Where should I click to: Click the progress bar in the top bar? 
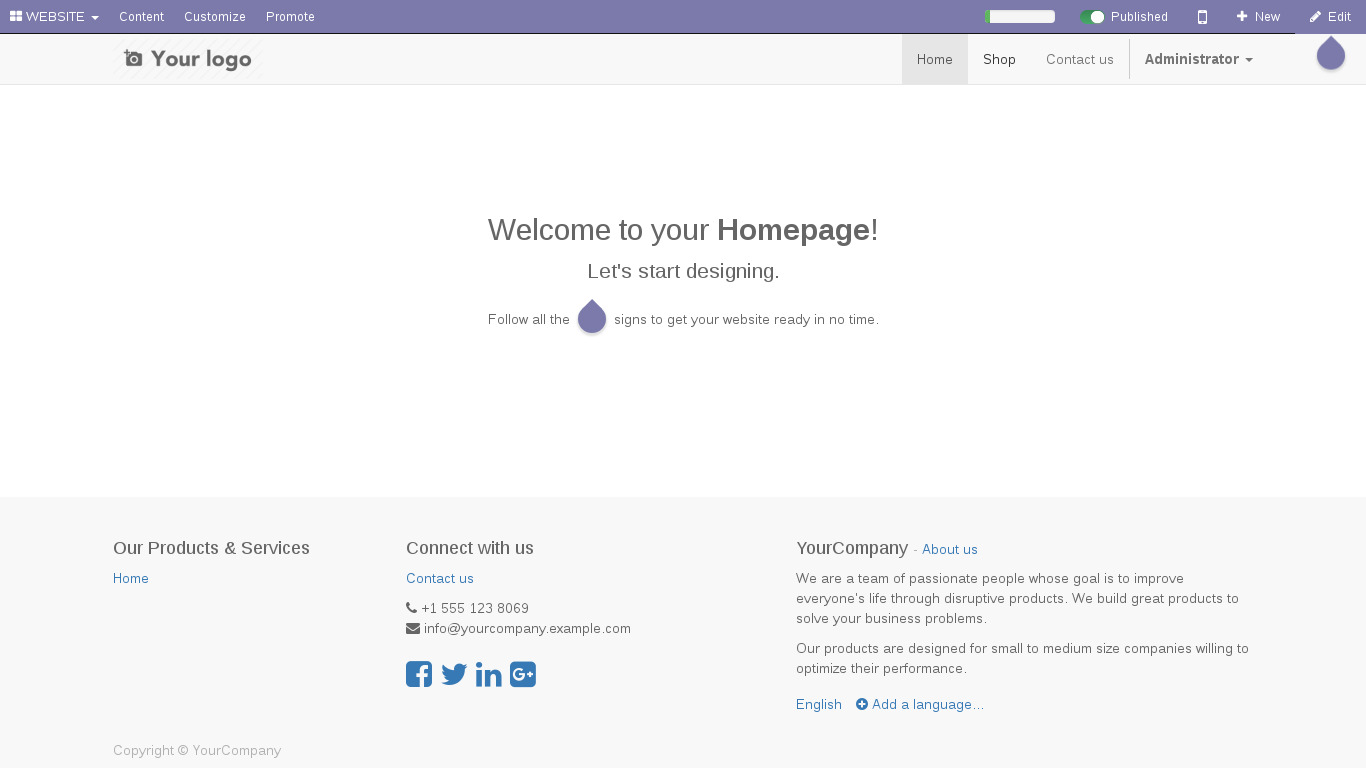click(x=1018, y=16)
